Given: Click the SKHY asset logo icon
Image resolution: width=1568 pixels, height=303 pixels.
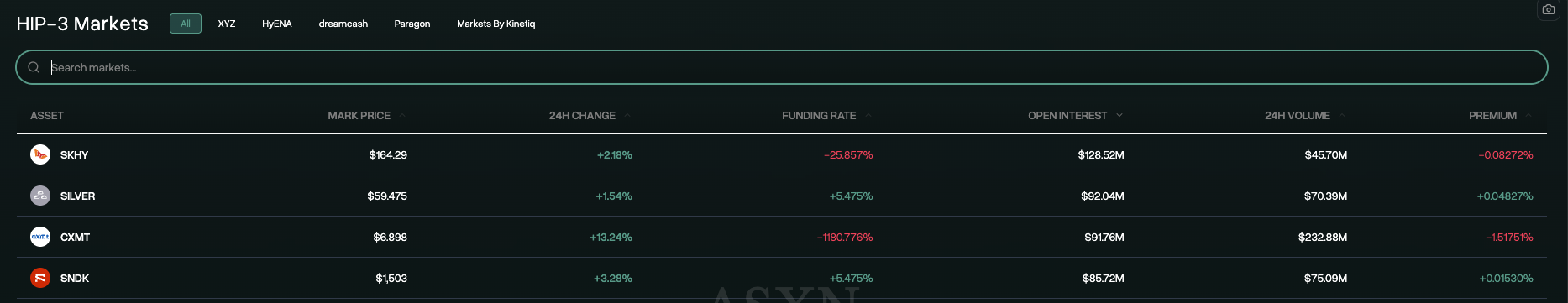Looking at the screenshot, I should pyautogui.click(x=40, y=154).
